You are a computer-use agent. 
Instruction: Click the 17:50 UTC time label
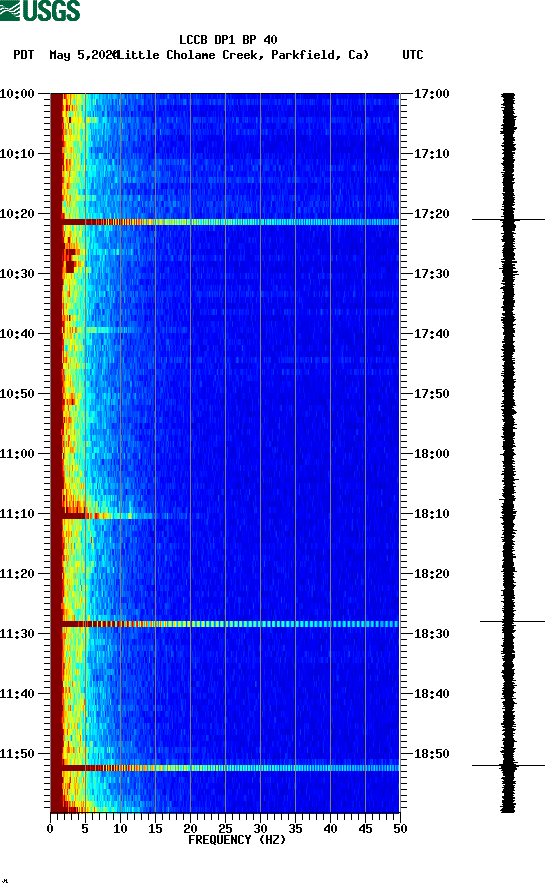point(431,394)
